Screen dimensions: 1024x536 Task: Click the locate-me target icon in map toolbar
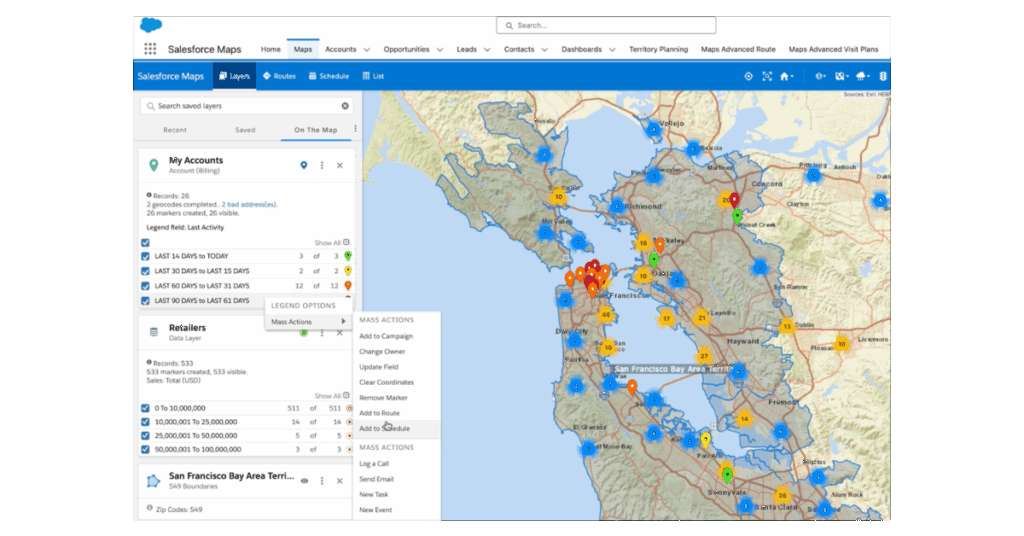[748, 76]
